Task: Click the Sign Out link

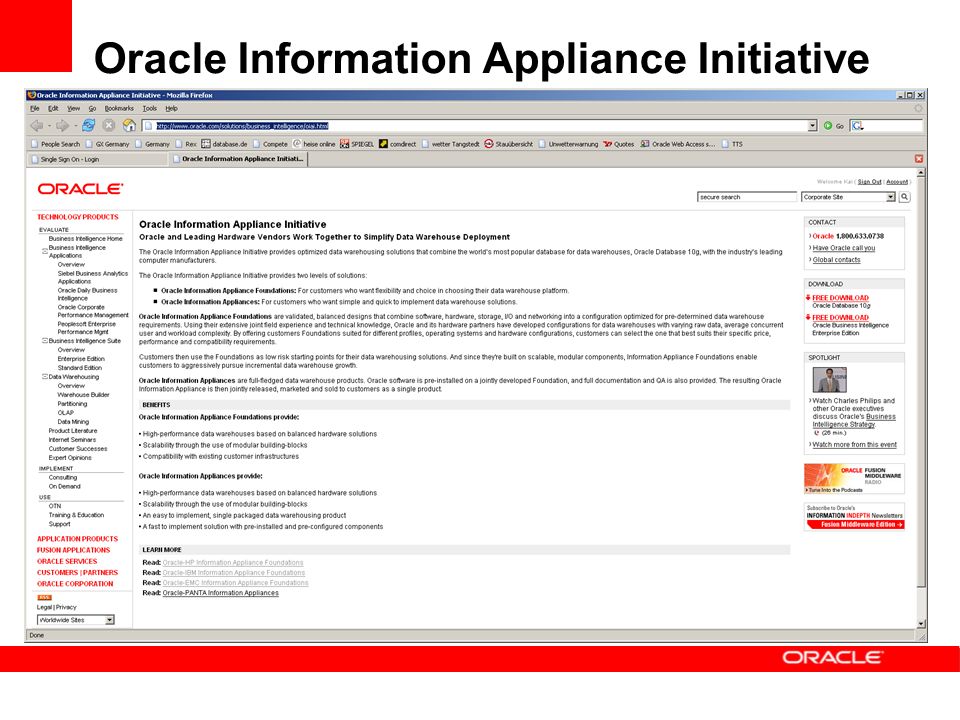Action: click(869, 182)
